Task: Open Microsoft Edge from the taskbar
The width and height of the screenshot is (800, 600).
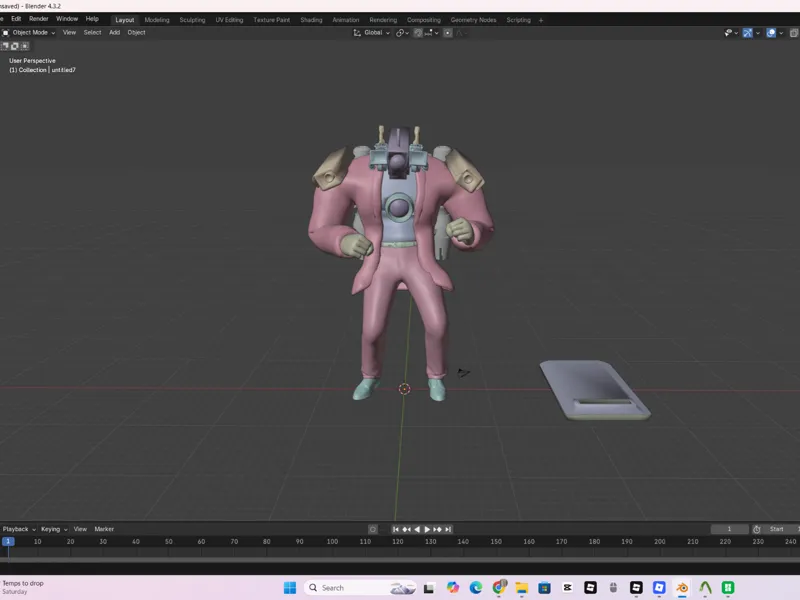Action: click(x=476, y=588)
